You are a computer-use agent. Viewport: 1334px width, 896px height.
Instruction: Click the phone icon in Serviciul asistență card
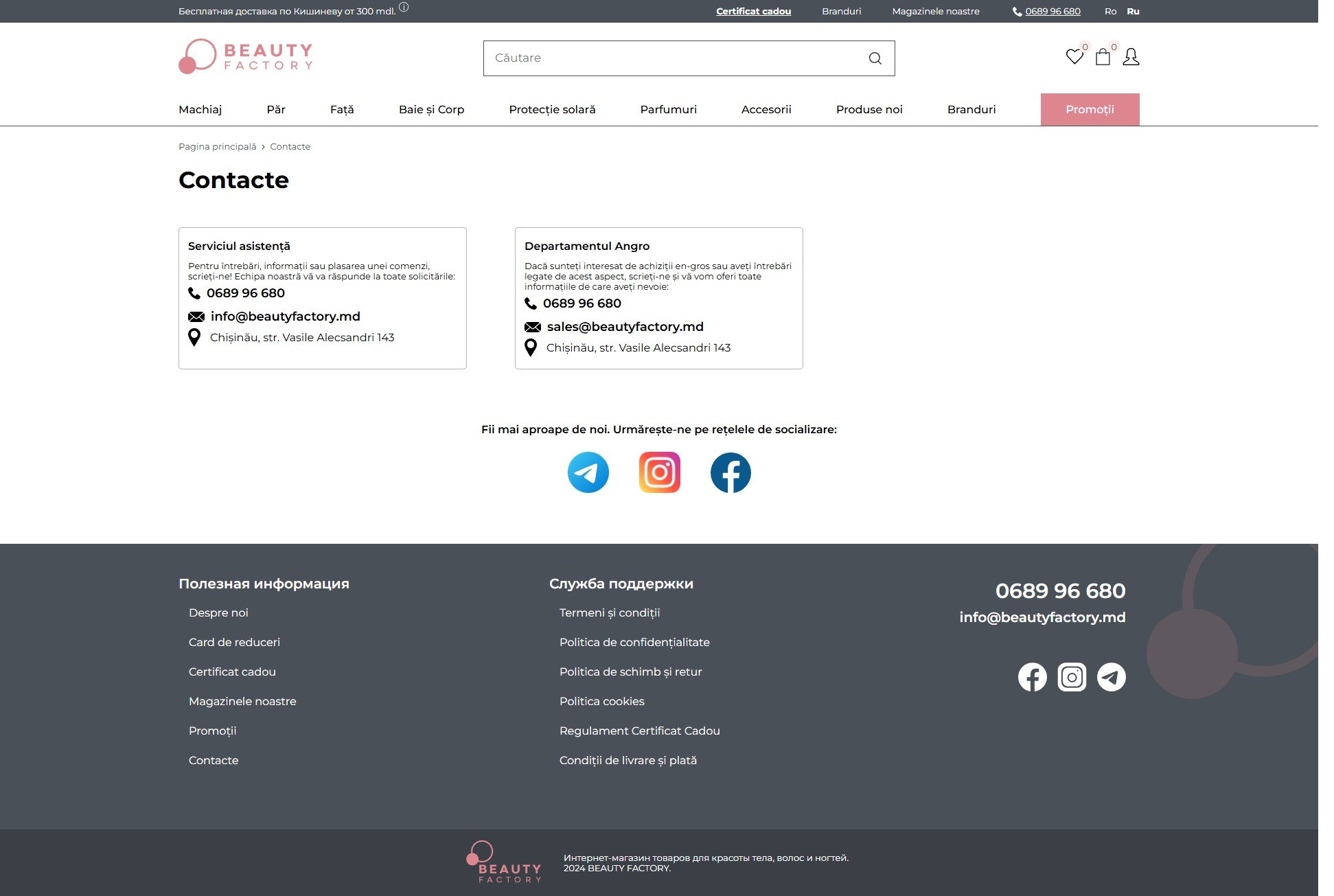(x=194, y=293)
